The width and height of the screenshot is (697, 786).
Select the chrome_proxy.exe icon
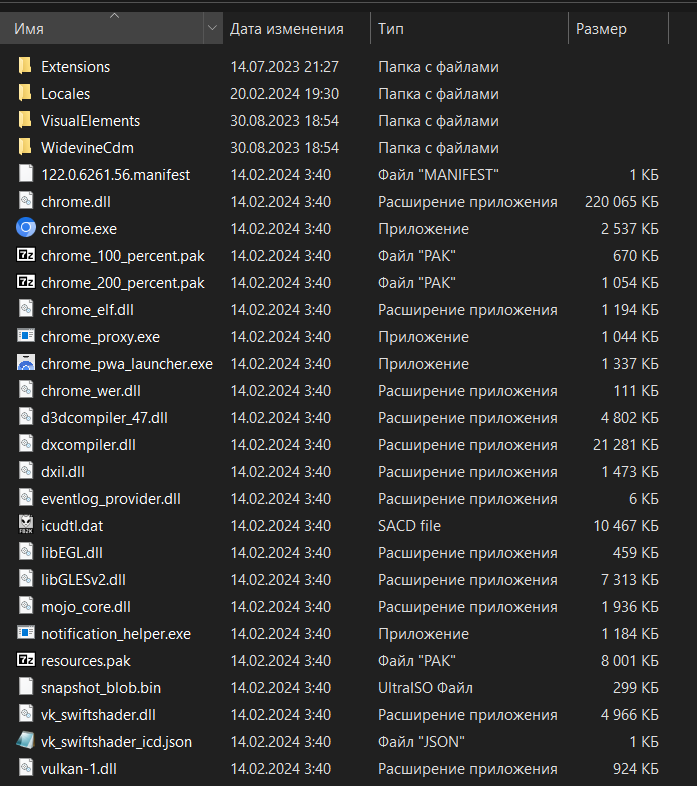(x=26, y=336)
